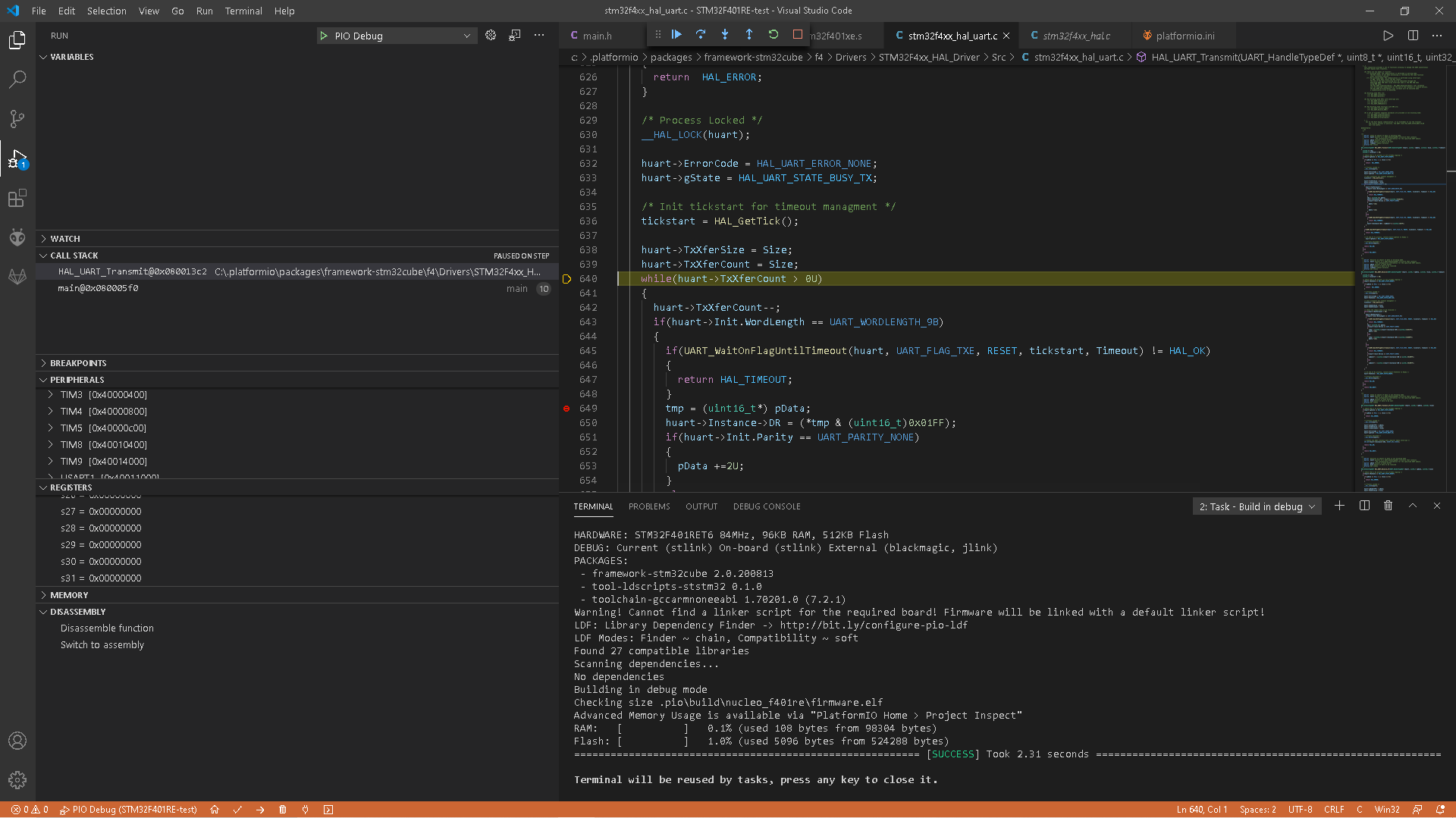Split the editor to the right

pos(1411,35)
